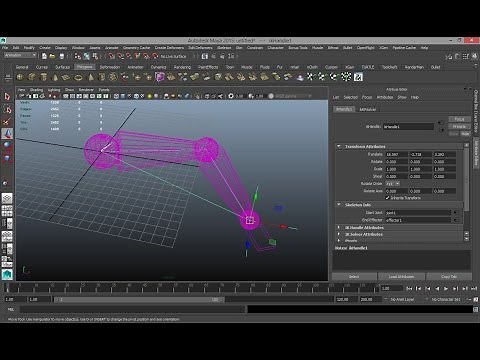Viewport: 480px width, 360px height.
Task: Open the viewport Shading menu
Action: click(x=37, y=90)
